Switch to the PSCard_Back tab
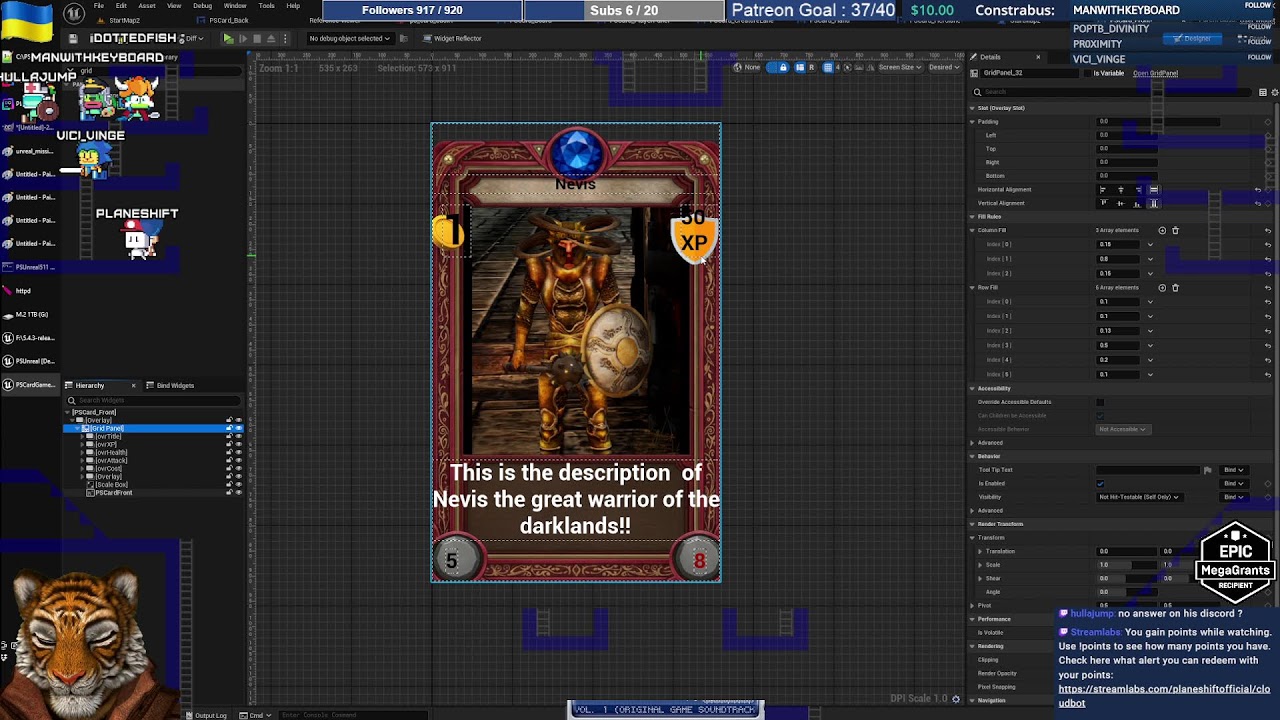The height and width of the screenshot is (720, 1280). tap(227, 20)
